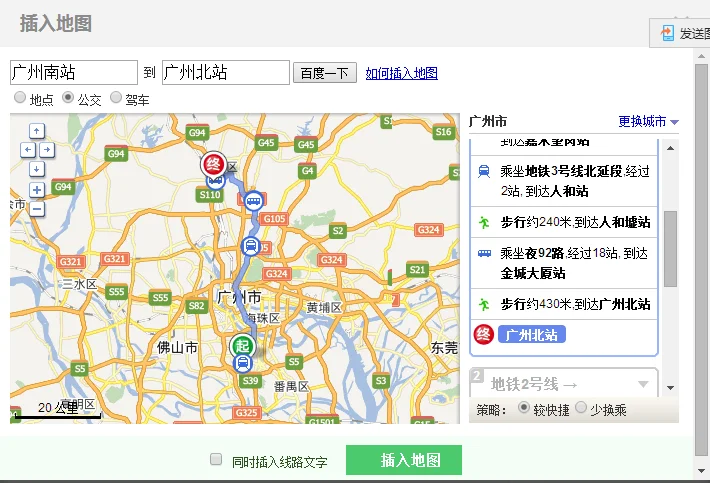Click the green 插入地图 button

404,460
